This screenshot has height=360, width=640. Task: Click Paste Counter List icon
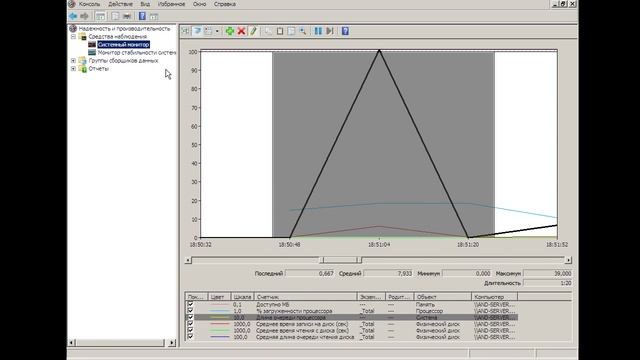click(280, 31)
